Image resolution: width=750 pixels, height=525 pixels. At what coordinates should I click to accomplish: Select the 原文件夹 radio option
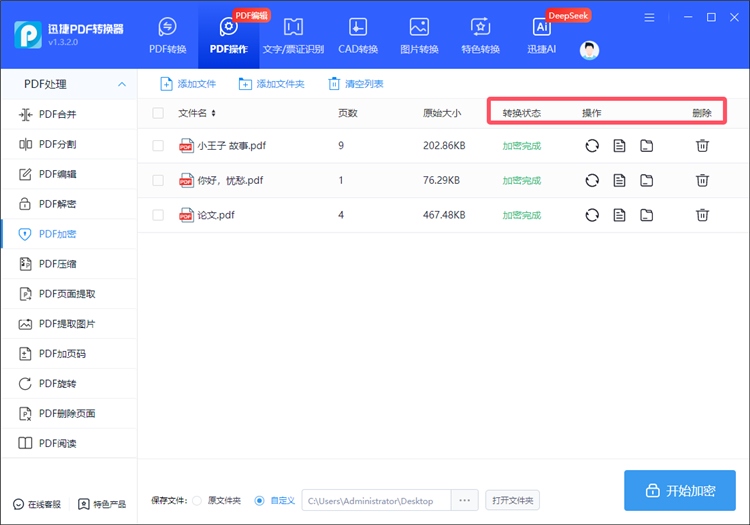pos(197,501)
